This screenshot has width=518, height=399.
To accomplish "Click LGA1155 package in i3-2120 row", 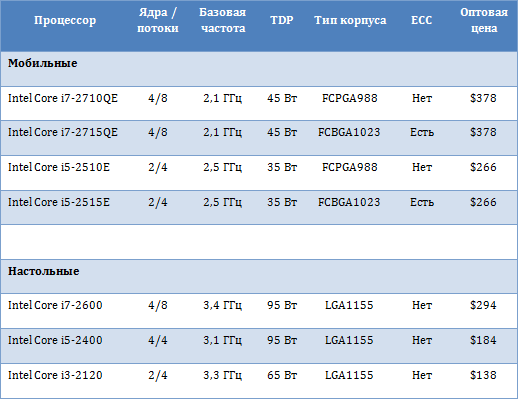I will pos(349,375).
